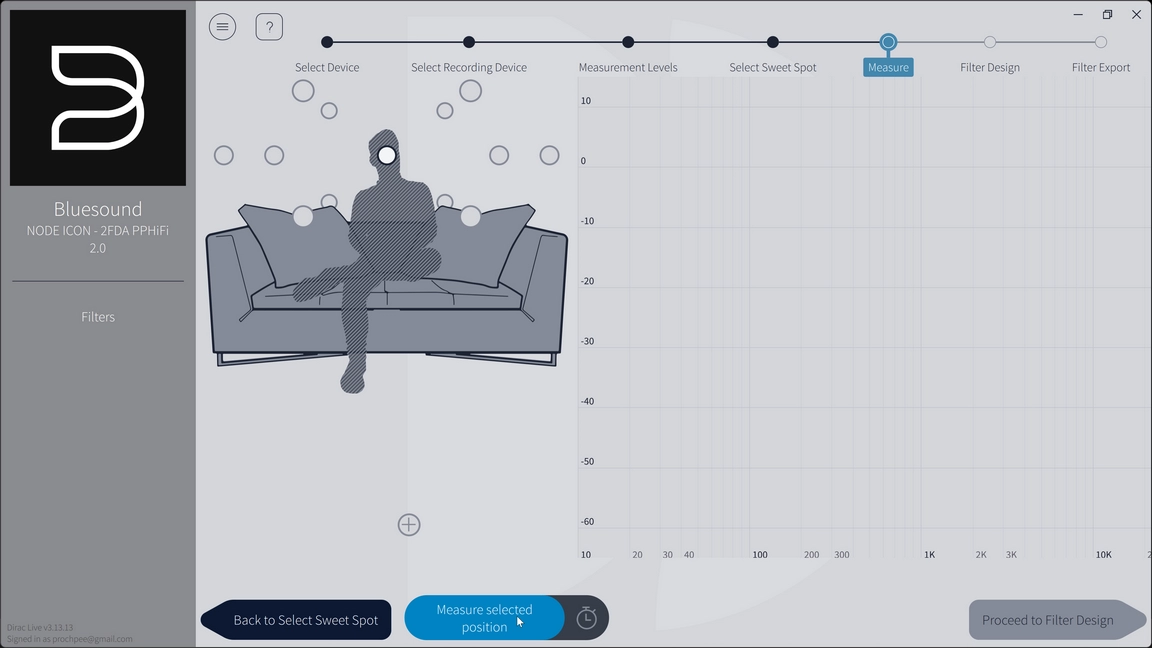Click the plus zoom icon below sofa

[409, 525]
